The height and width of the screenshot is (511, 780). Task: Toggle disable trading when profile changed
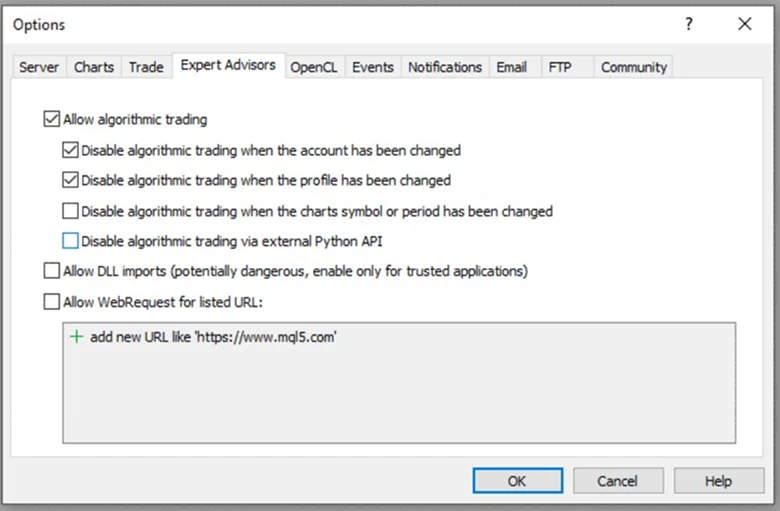point(70,180)
